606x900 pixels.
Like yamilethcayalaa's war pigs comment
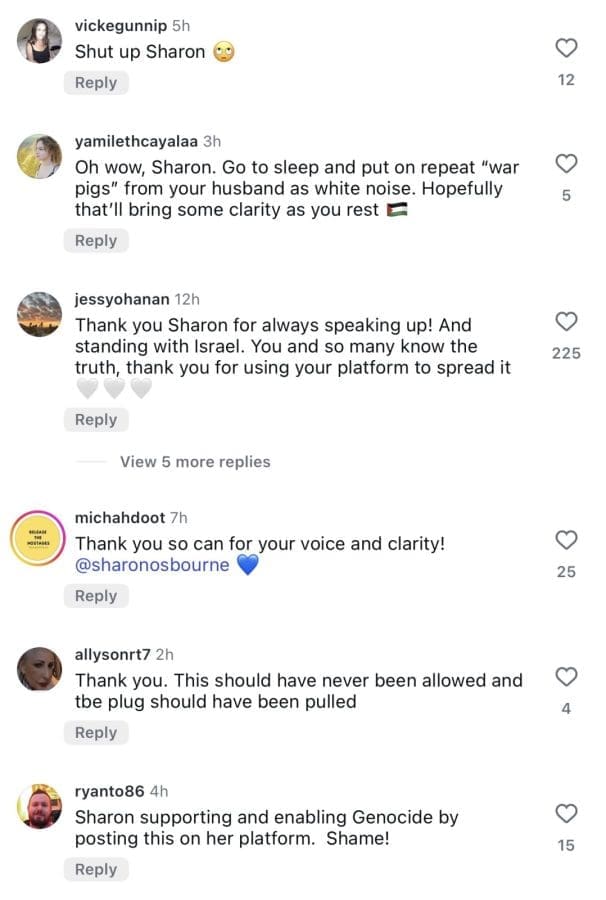(x=566, y=164)
